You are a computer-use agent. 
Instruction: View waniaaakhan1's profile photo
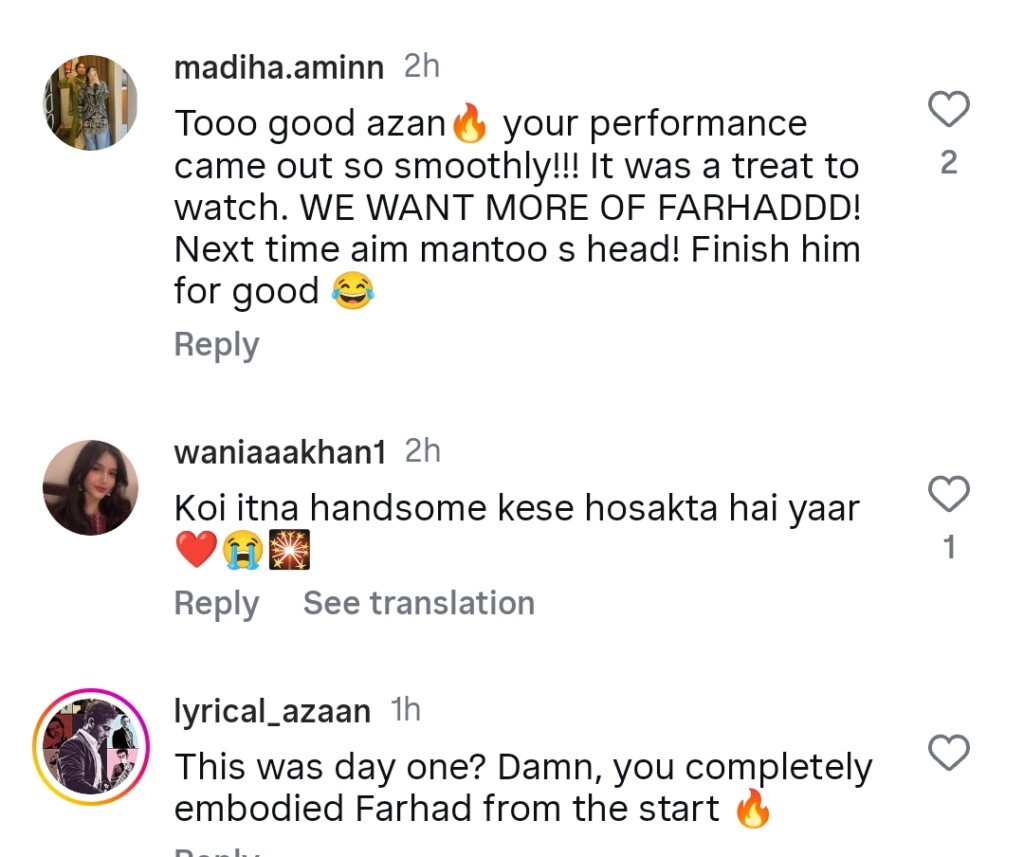[90, 487]
